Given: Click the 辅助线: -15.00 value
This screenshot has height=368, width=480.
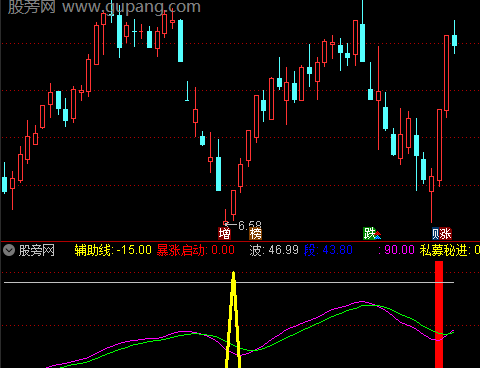Looking at the screenshot, I should click(x=113, y=250).
